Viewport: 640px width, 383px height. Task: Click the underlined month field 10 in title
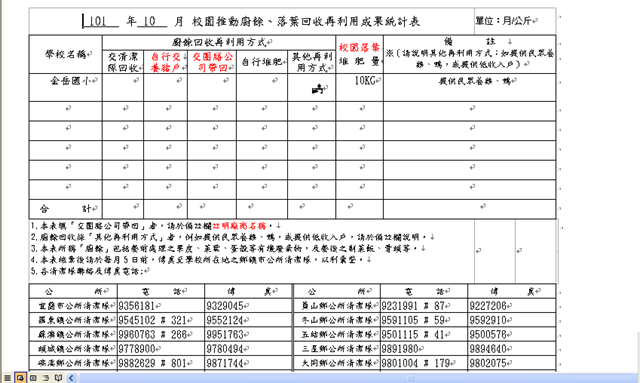tap(152, 21)
